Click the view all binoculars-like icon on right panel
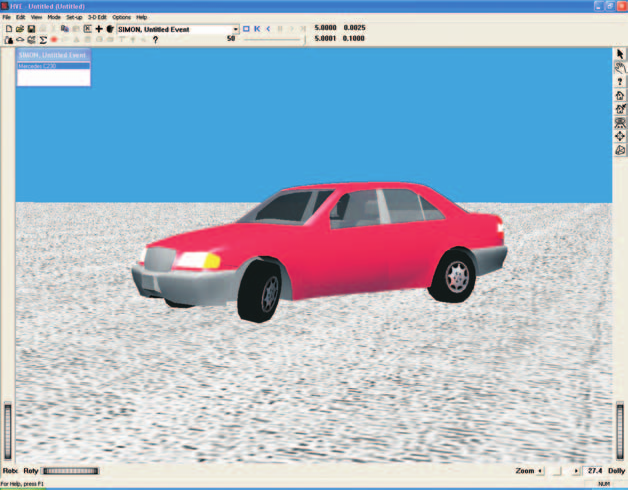This screenshot has width=628, height=490. coord(620,123)
